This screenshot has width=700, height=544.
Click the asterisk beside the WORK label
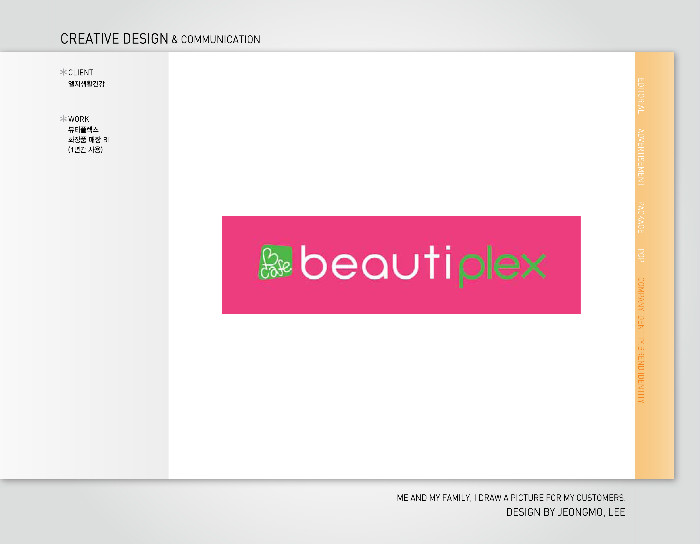pyautogui.click(x=63, y=118)
